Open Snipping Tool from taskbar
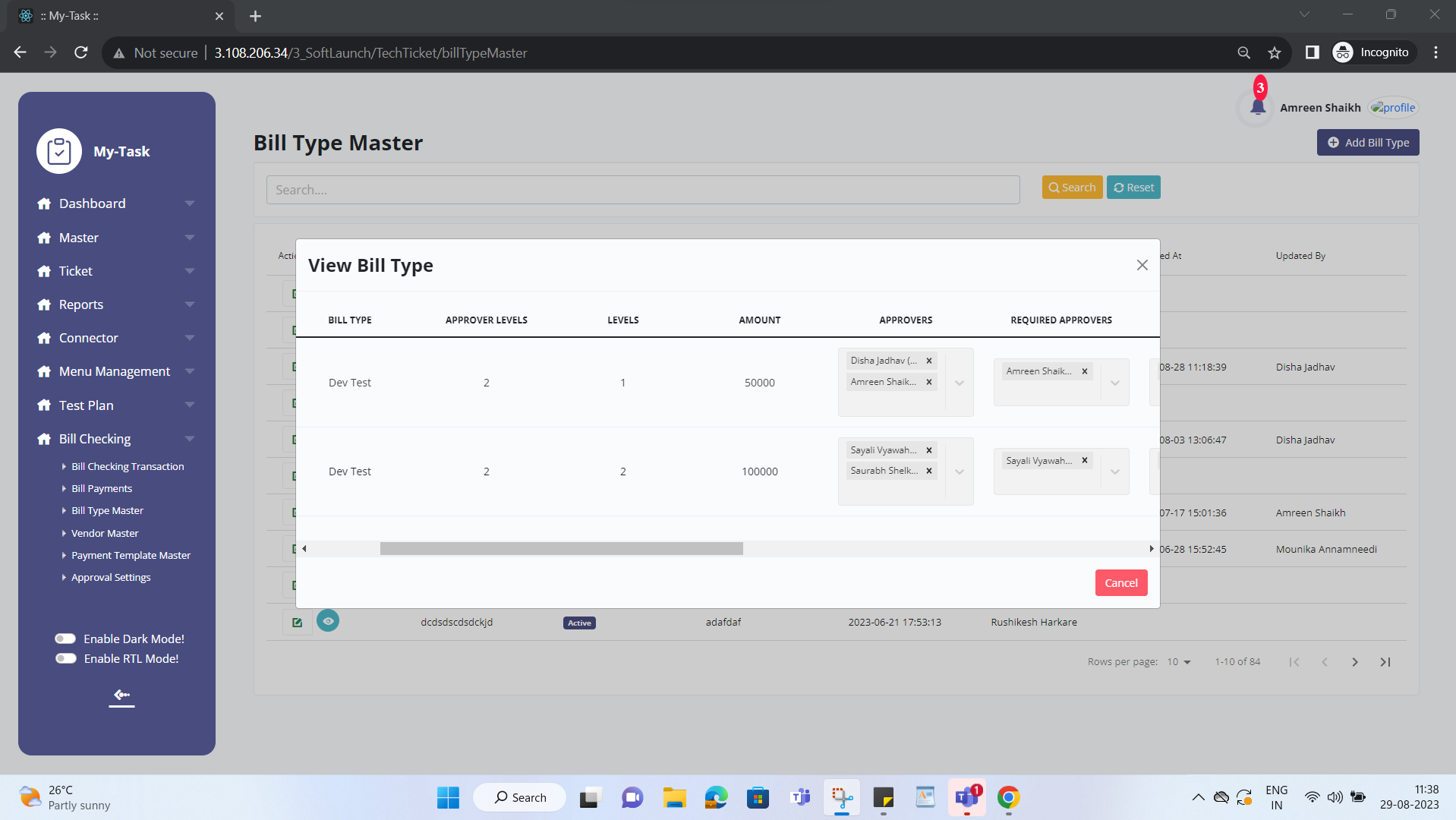Image resolution: width=1456 pixels, height=820 pixels. tap(842, 797)
